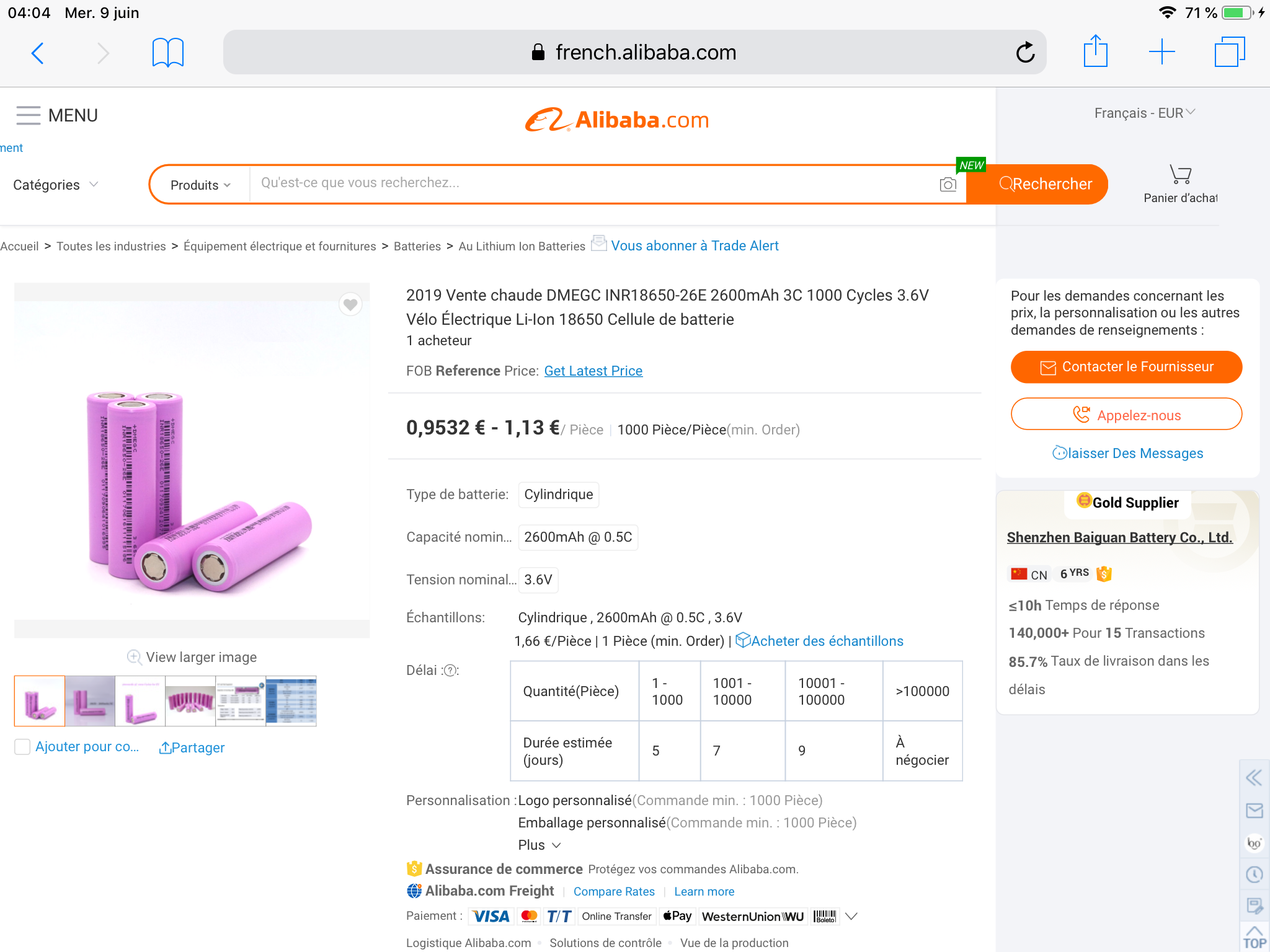Tap the Safari reload page icon
This screenshot has height=952, width=1270.
click(x=1025, y=53)
